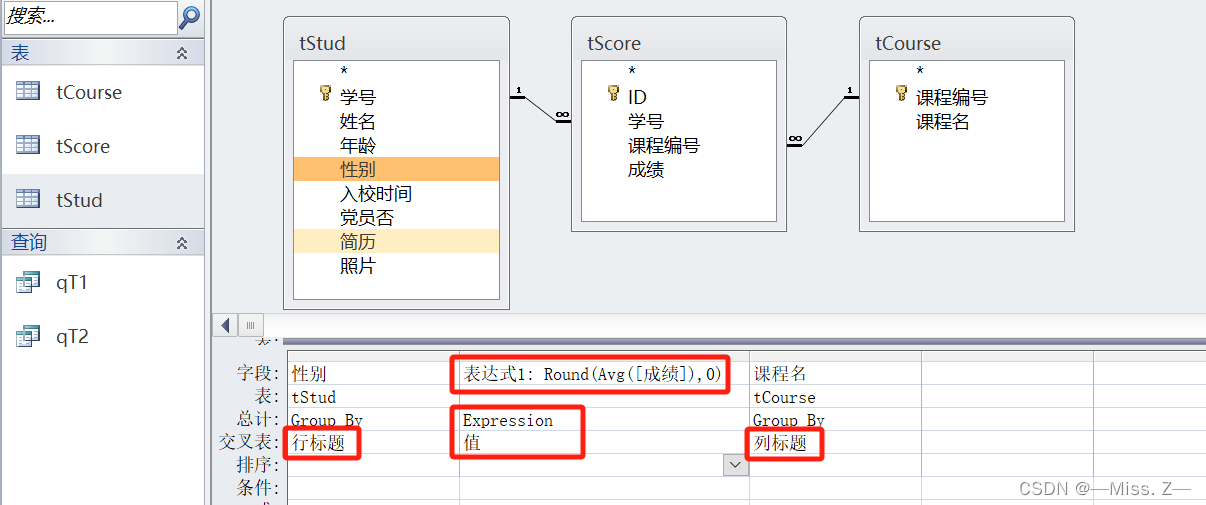The image size is (1206, 505).
Task: Select 照片 field in tStud list
Action: pos(396,266)
